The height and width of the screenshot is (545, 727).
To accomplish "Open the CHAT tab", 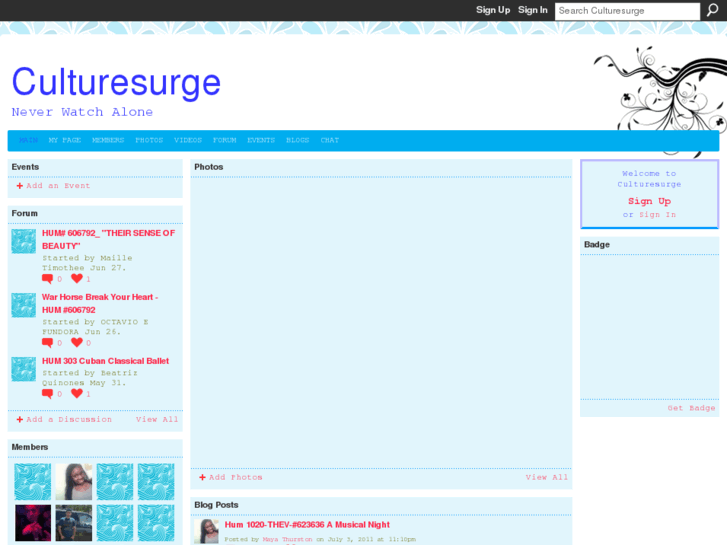I will [x=330, y=140].
